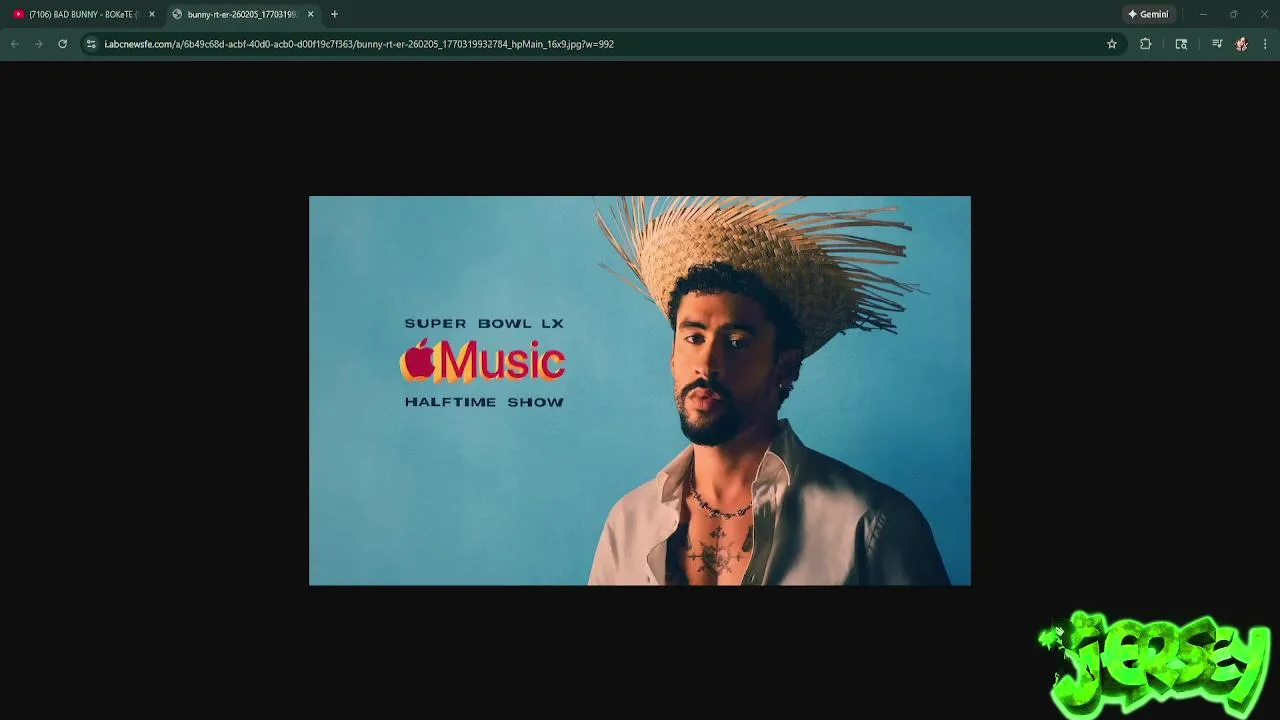
Task: Go back to the previous page
Action: pyautogui.click(x=15, y=44)
